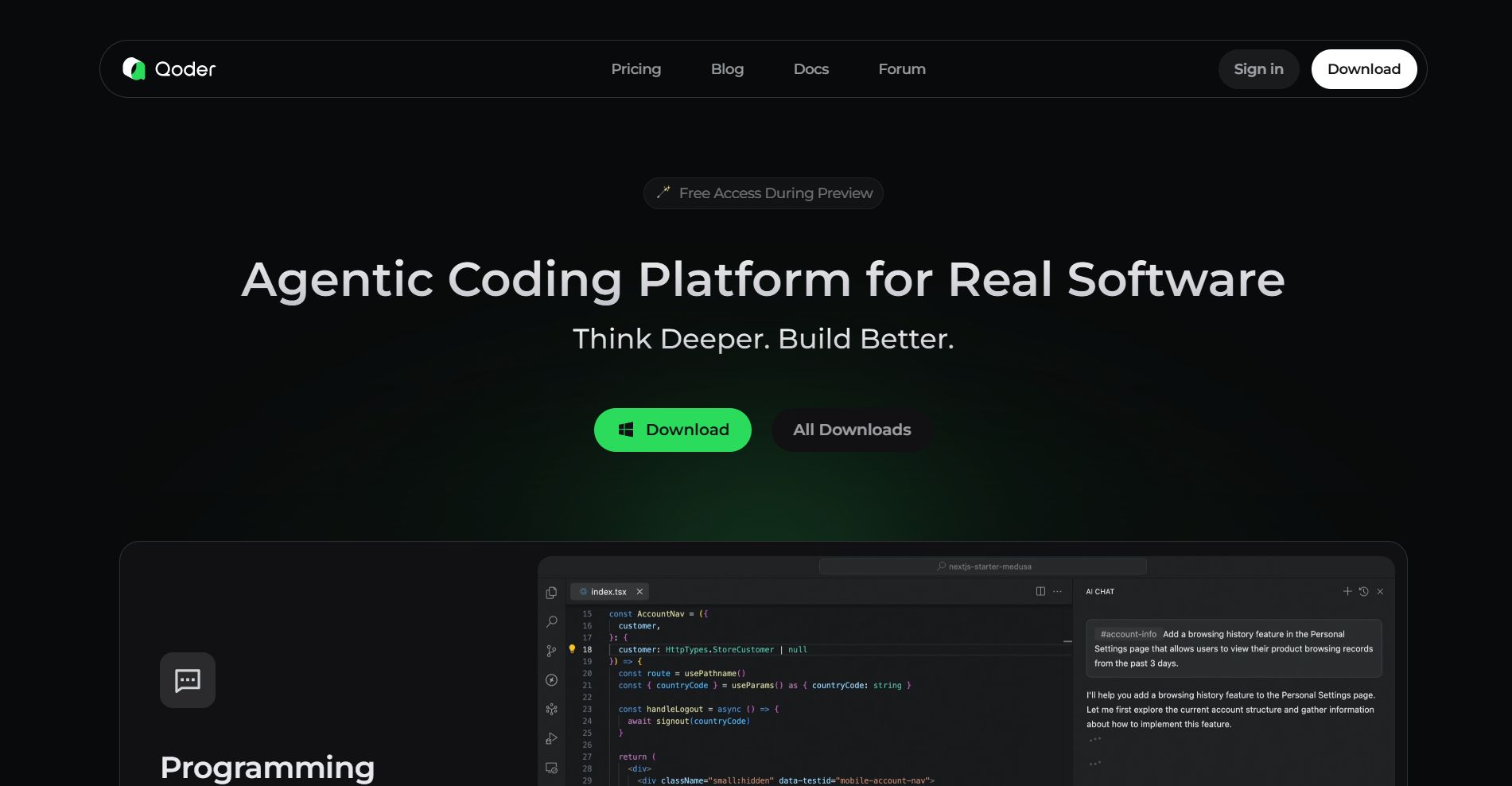Screen dimensions: 1512x786
Task: Open the editor's more actions ellipsis menu
Action: click(x=1057, y=591)
